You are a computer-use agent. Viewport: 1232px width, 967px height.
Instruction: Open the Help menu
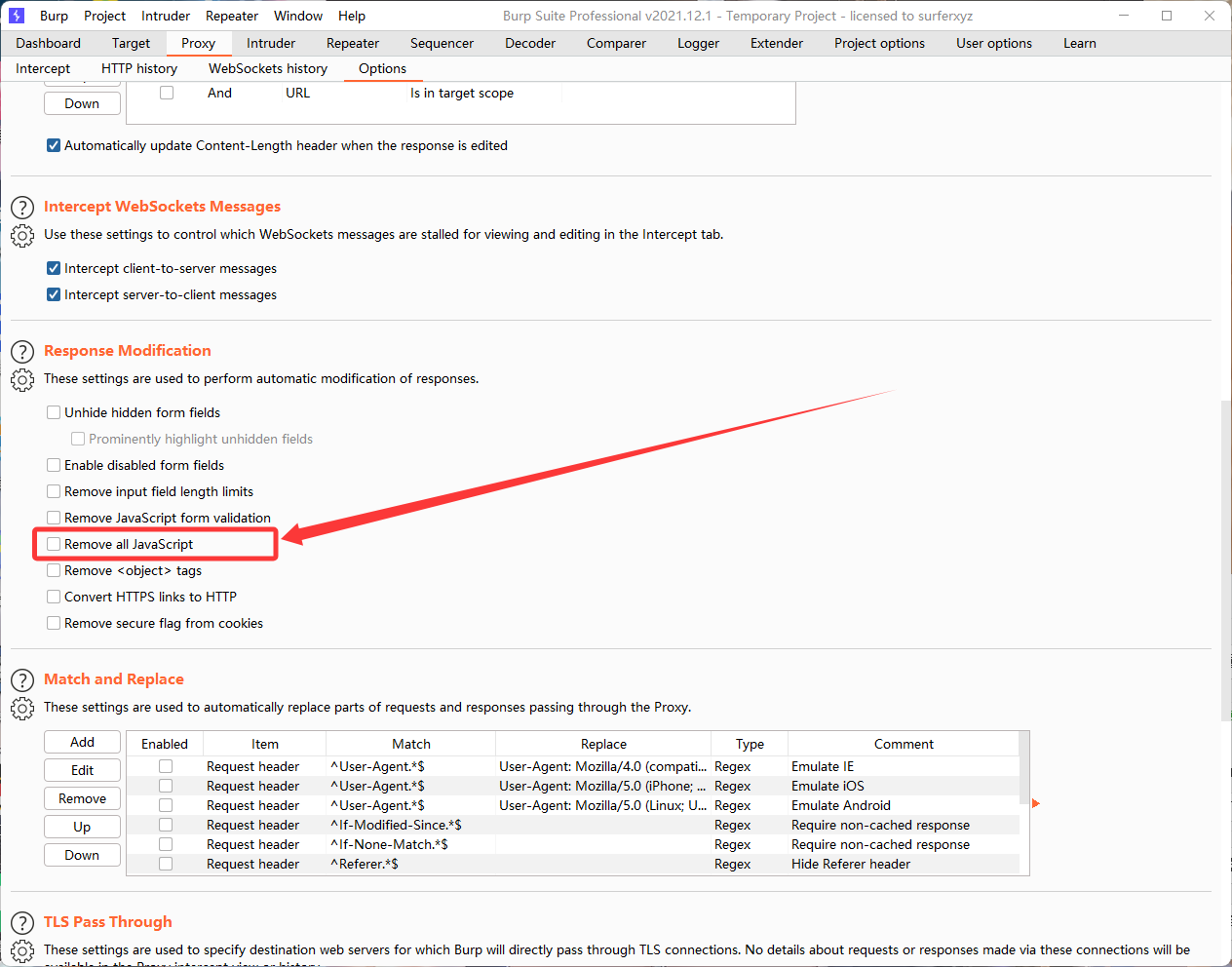(x=352, y=16)
